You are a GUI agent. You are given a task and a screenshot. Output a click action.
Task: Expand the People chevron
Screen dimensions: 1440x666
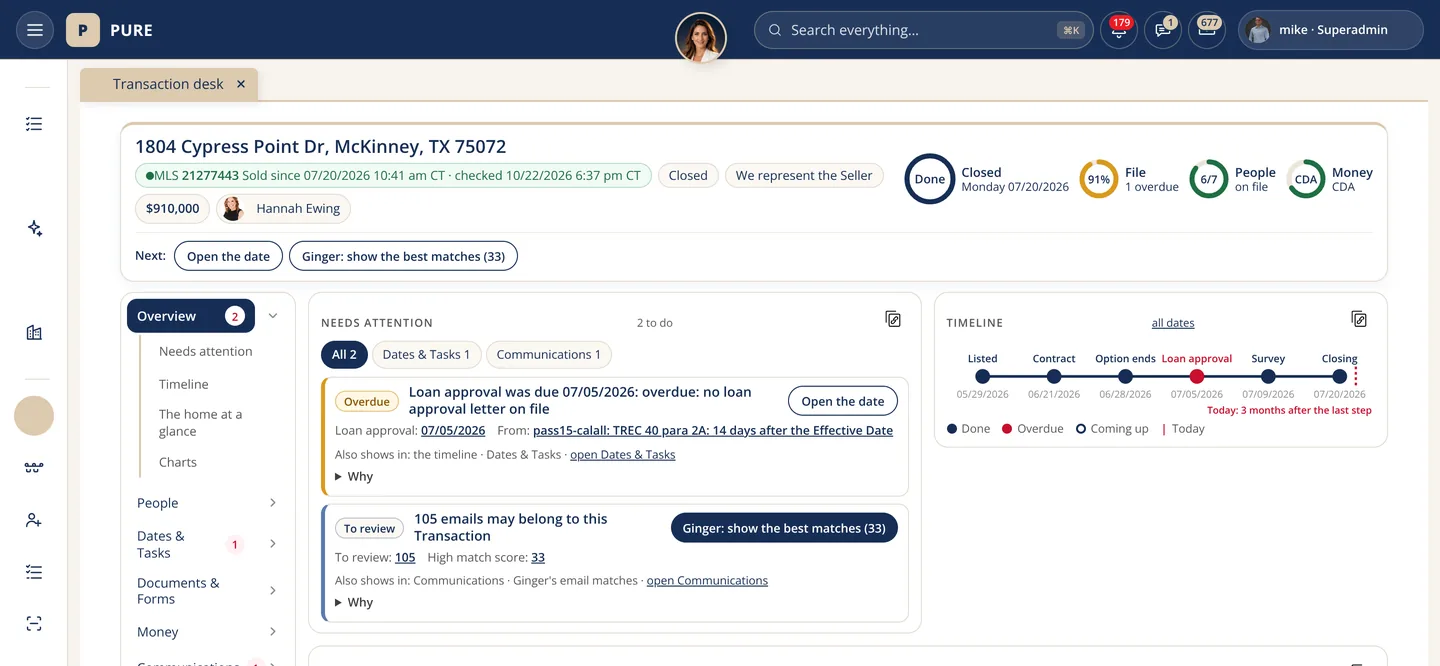pos(272,503)
